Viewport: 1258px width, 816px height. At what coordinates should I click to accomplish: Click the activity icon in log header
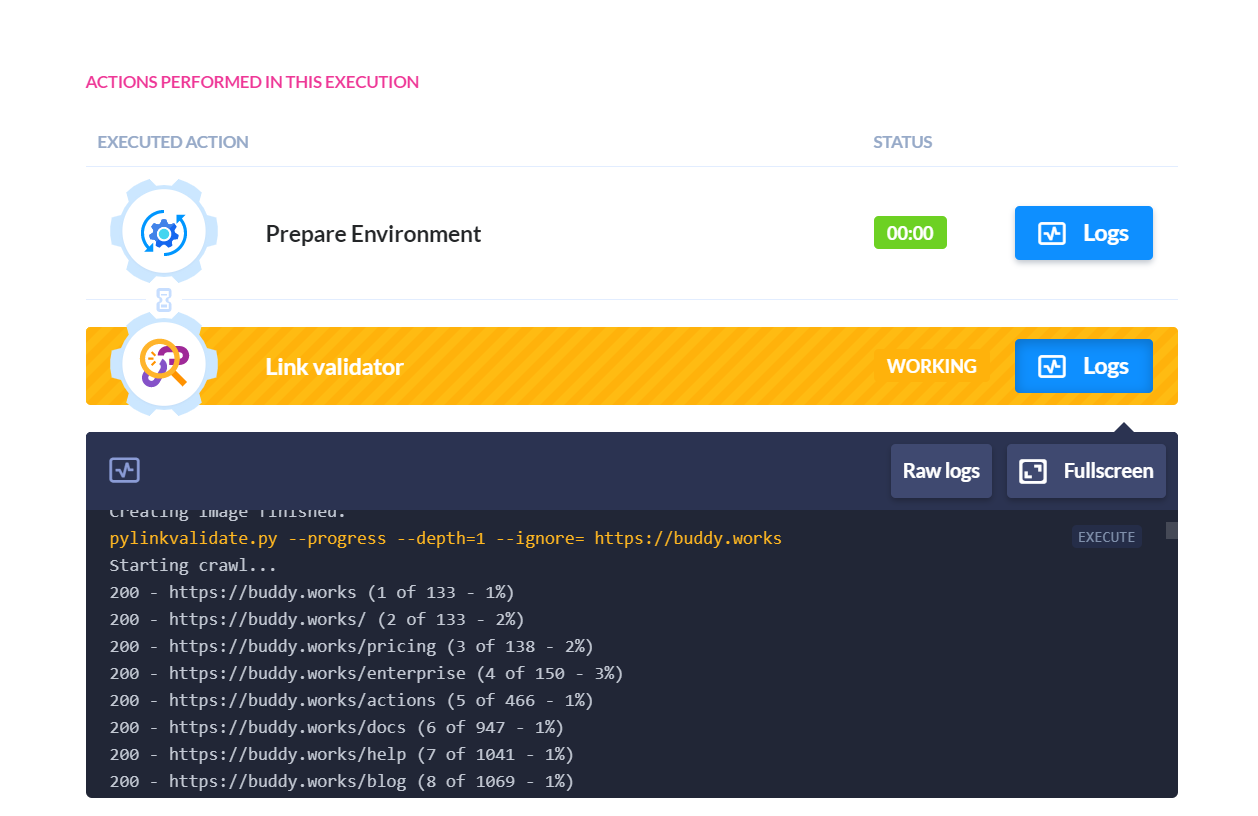(x=125, y=470)
